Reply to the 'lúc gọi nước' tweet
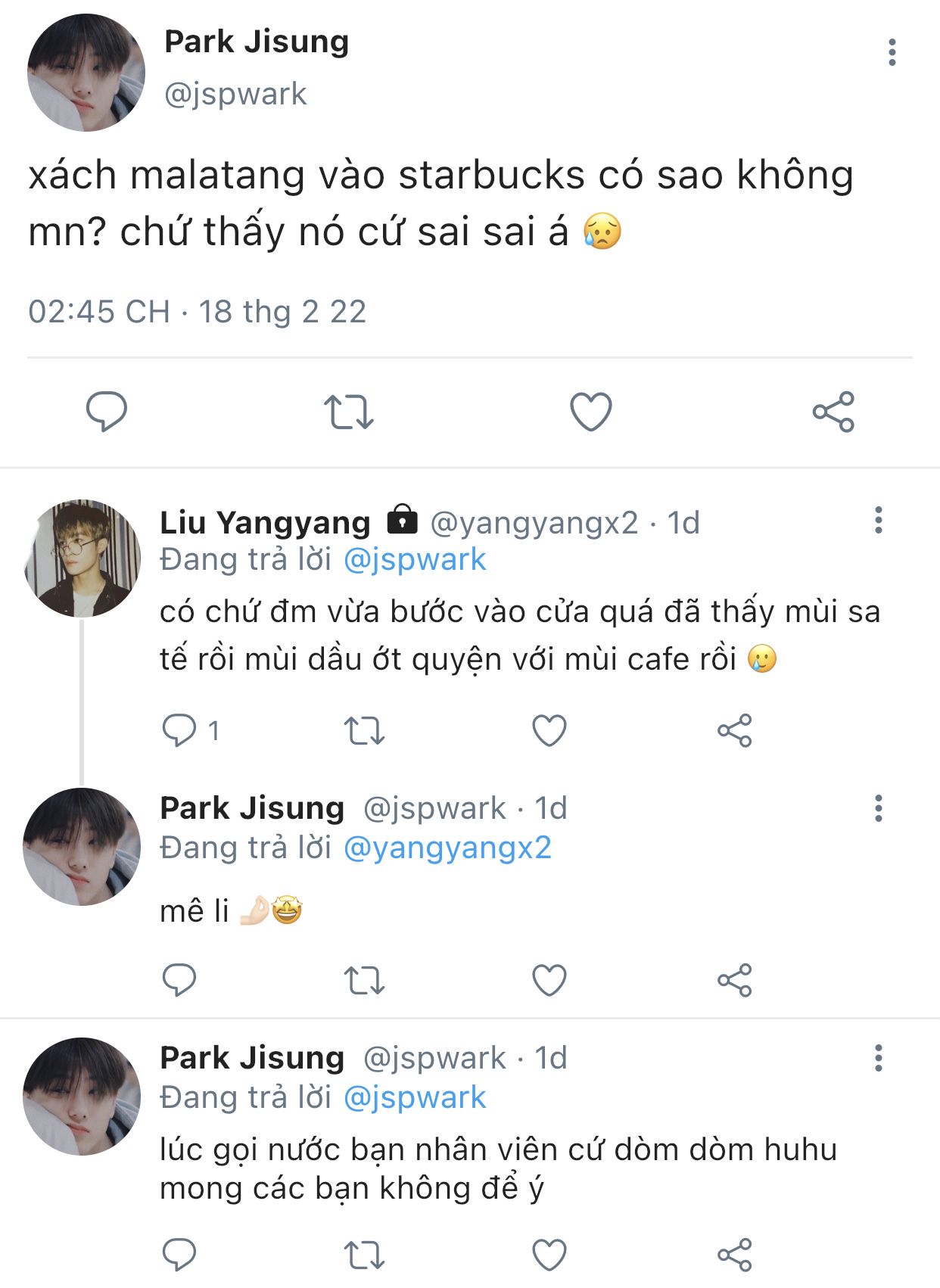940x1288 pixels. pyautogui.click(x=179, y=1254)
